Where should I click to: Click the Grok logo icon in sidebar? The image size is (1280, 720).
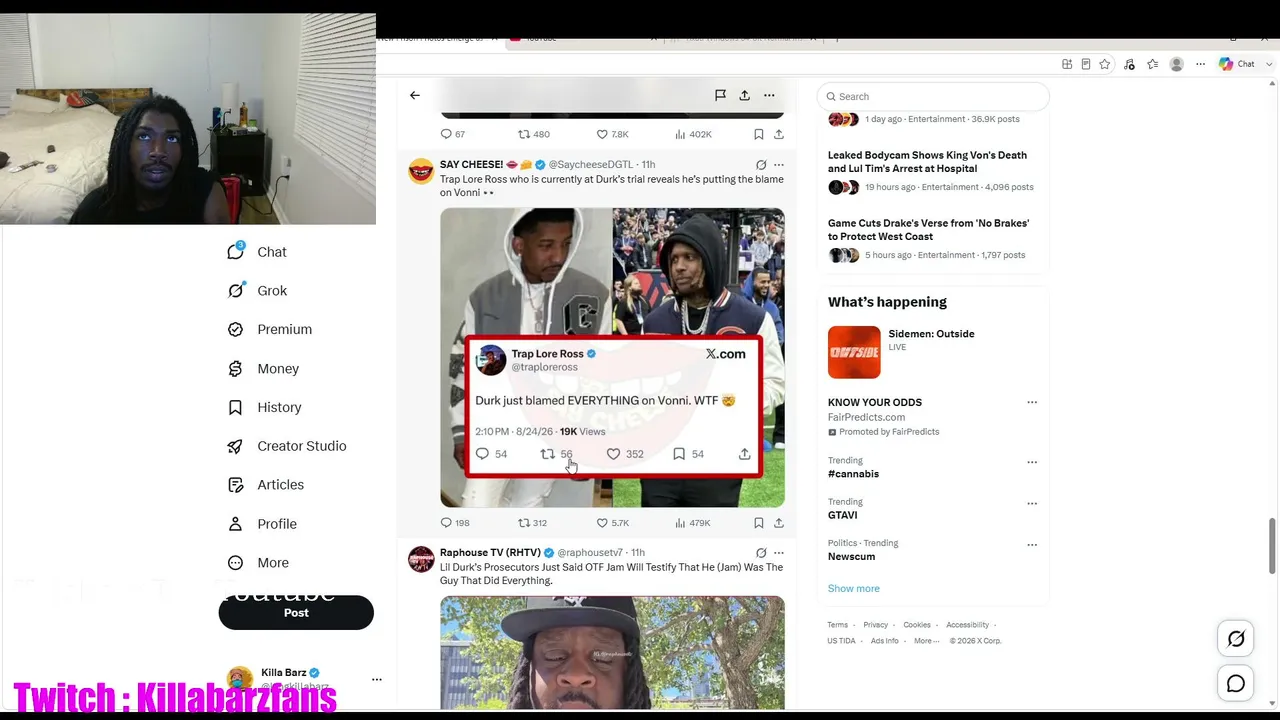[x=236, y=291]
